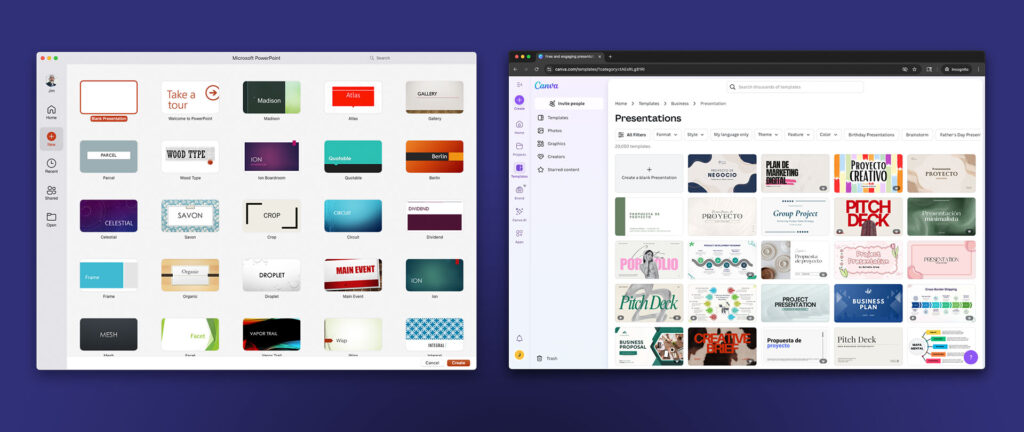Screen dimensions: 1024x432
Task: Toggle the My language only filter
Action: pyautogui.click(x=731, y=134)
